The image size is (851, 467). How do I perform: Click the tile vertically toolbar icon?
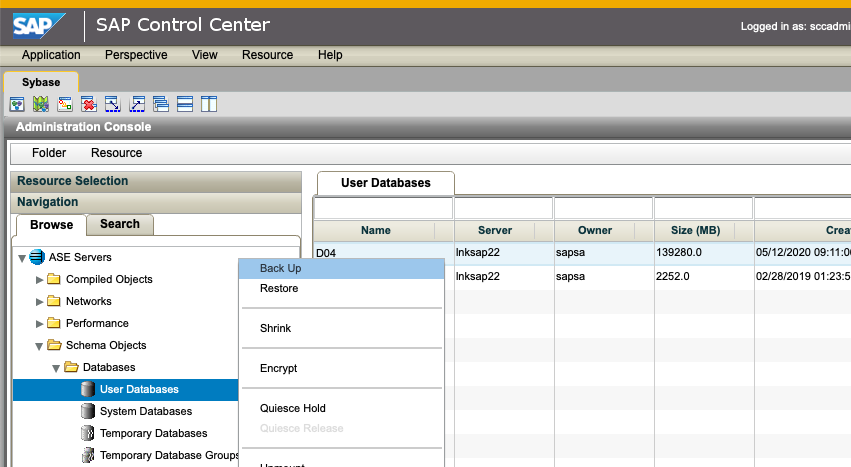pos(209,104)
